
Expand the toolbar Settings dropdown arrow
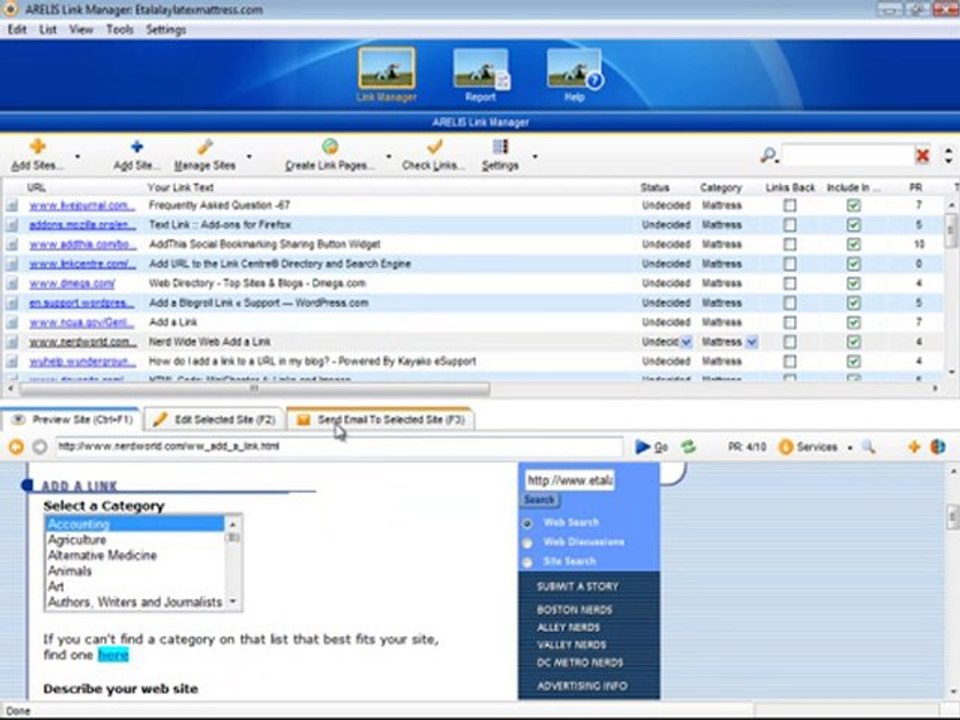click(x=535, y=157)
